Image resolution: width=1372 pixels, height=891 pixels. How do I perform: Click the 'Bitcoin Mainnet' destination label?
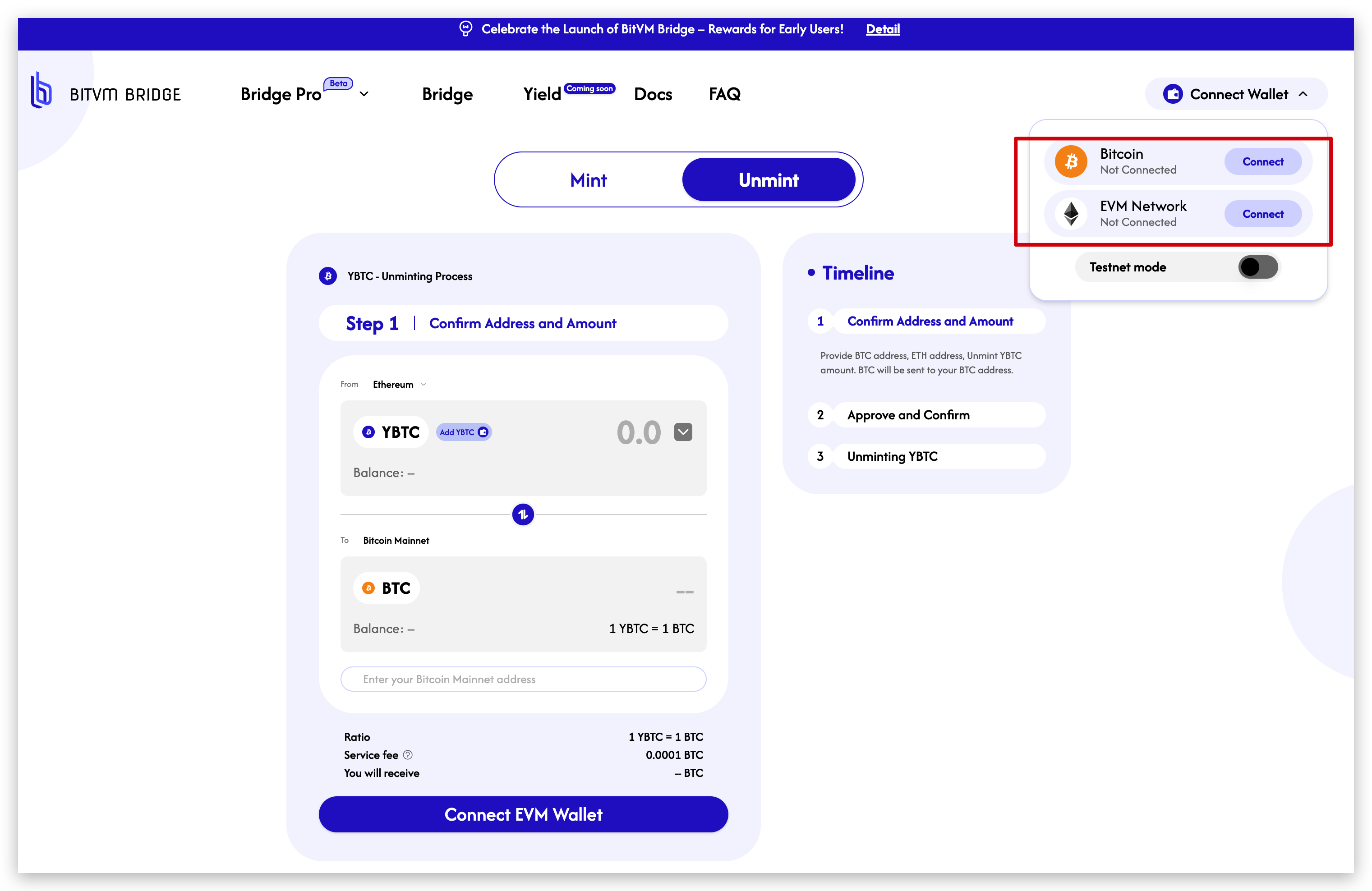[x=396, y=541]
